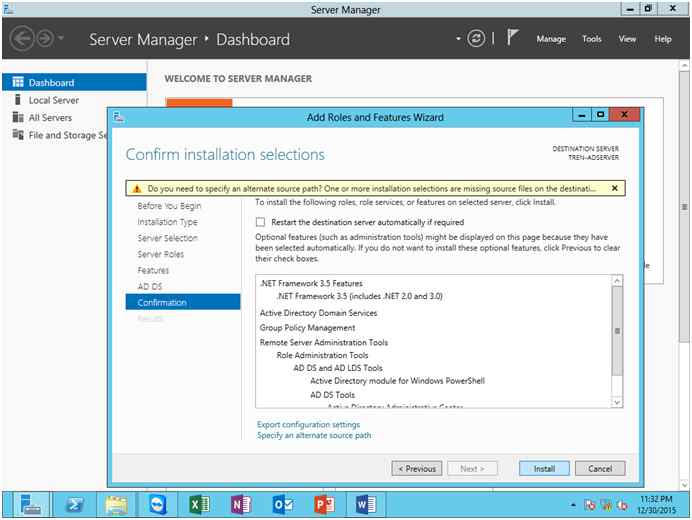692x520 pixels.
Task: Click the Dashboard icon in sidebar
Action: (x=18, y=82)
